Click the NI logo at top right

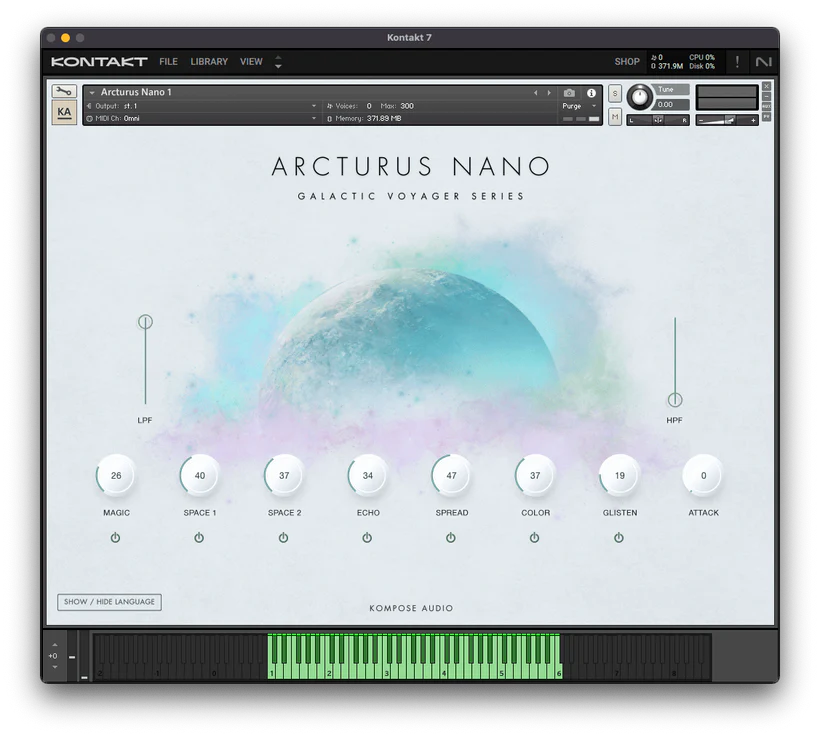(x=765, y=61)
